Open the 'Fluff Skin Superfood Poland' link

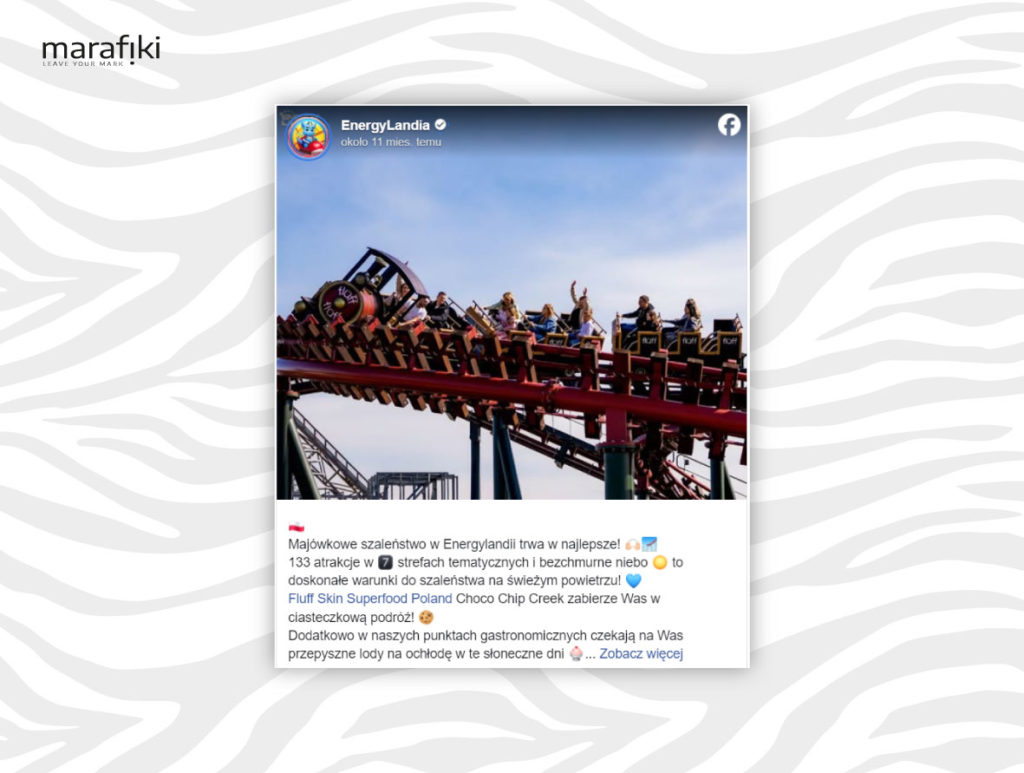(370, 599)
